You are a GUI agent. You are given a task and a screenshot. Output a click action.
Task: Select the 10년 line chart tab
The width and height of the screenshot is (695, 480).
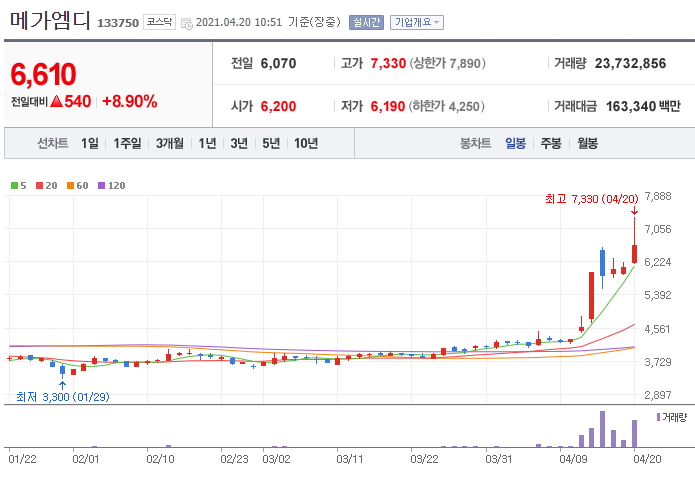tap(306, 143)
